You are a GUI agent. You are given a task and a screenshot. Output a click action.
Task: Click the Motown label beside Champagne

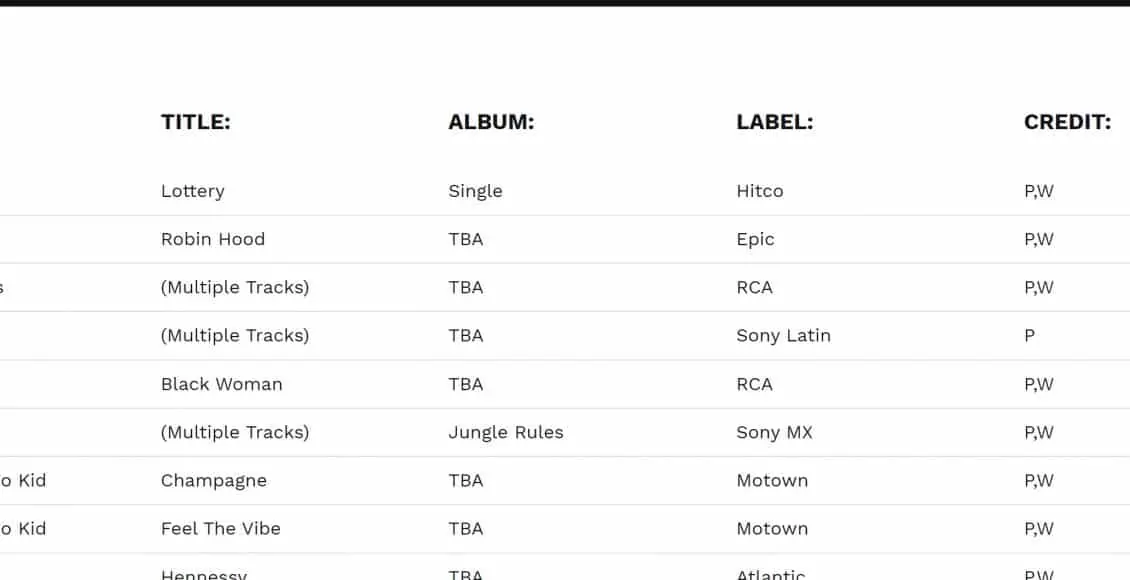coord(772,480)
